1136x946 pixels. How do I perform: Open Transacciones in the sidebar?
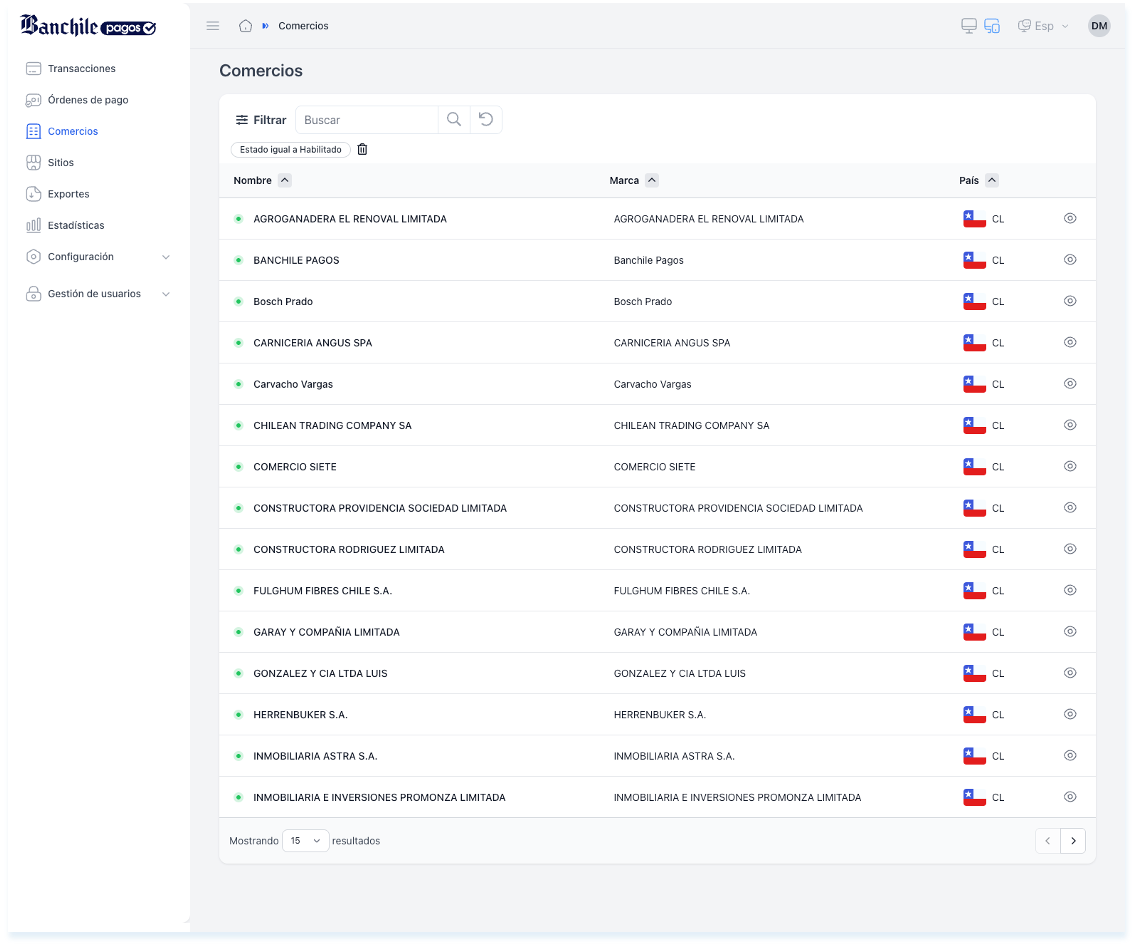click(81, 68)
